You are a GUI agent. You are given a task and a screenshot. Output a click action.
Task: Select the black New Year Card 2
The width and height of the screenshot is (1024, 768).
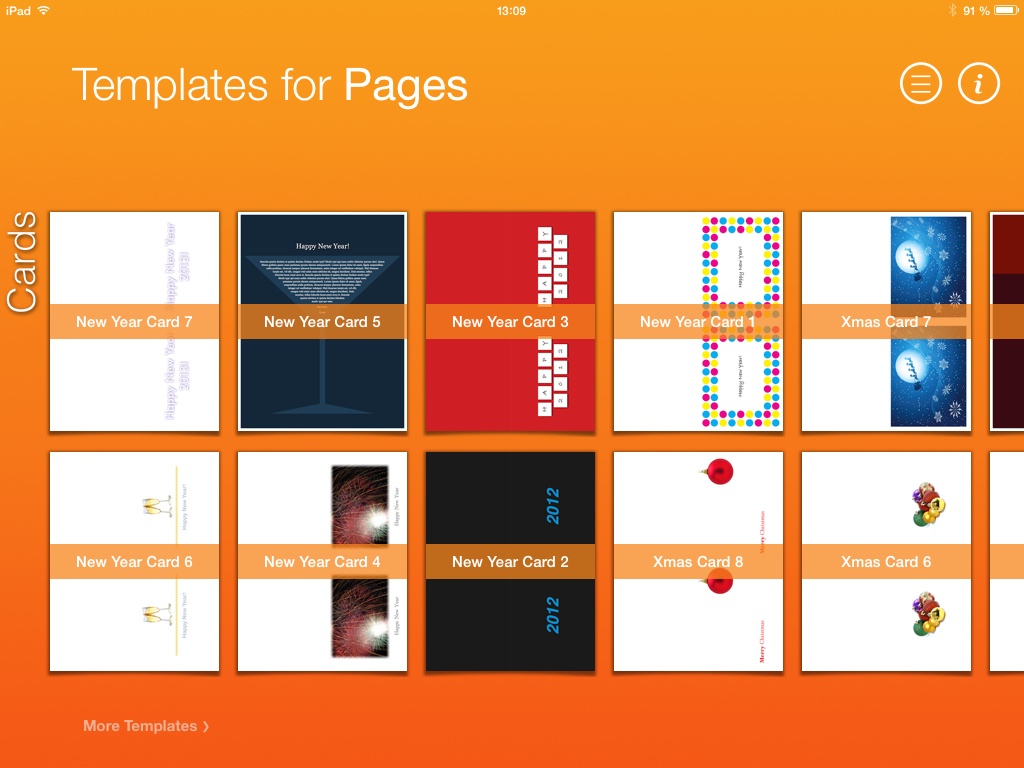click(510, 562)
